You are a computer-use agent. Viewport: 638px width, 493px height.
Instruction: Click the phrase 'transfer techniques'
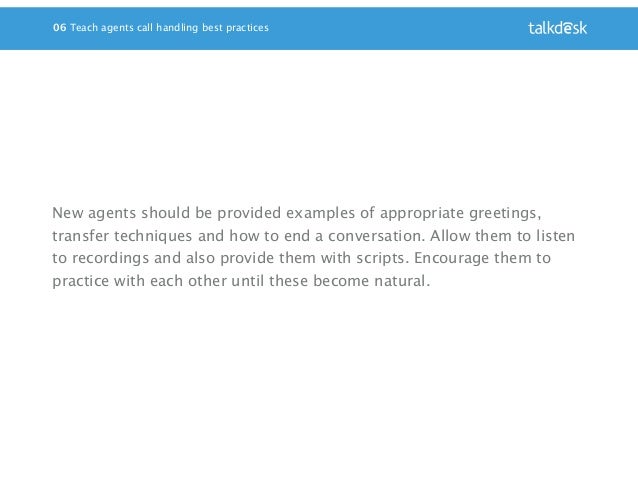(x=122, y=236)
